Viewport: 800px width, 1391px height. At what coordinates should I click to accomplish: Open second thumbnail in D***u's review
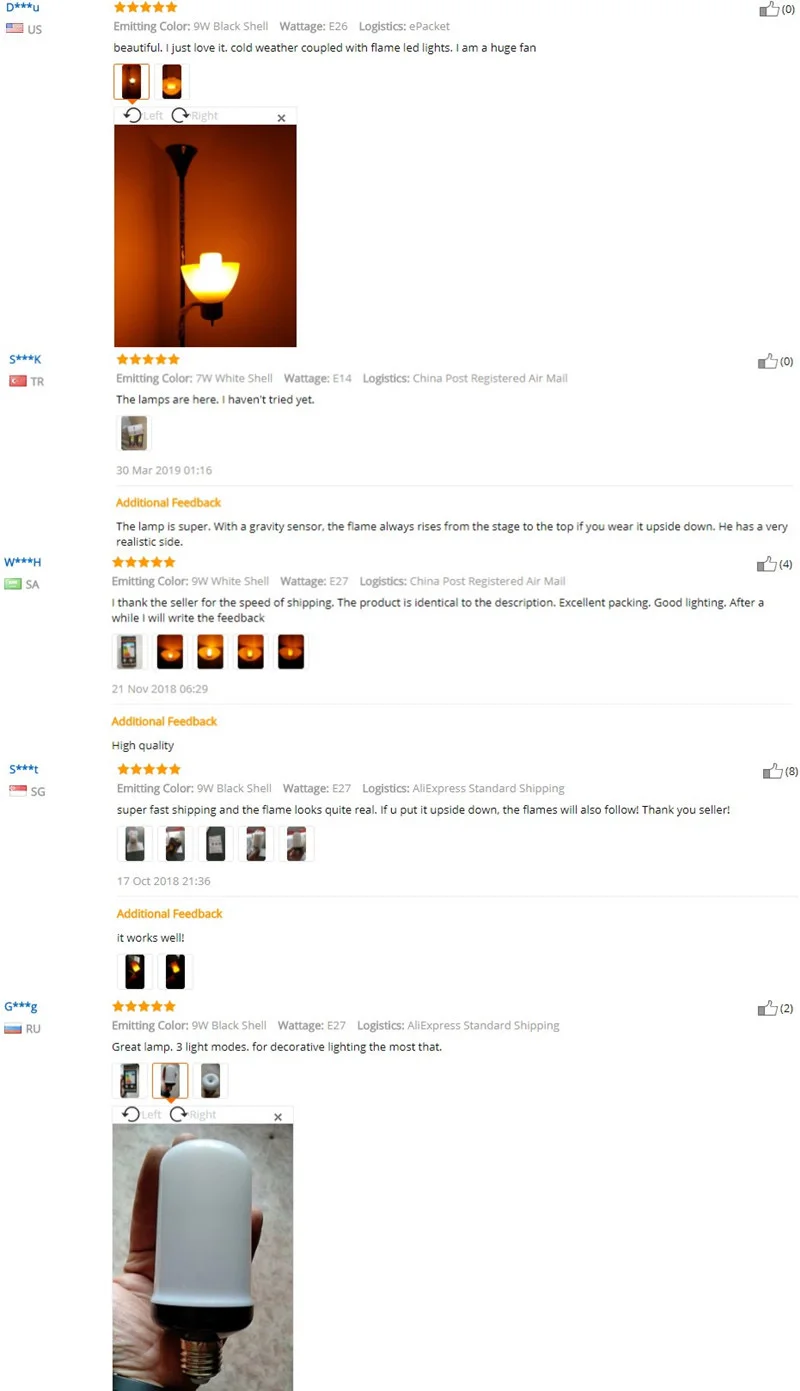click(x=171, y=81)
